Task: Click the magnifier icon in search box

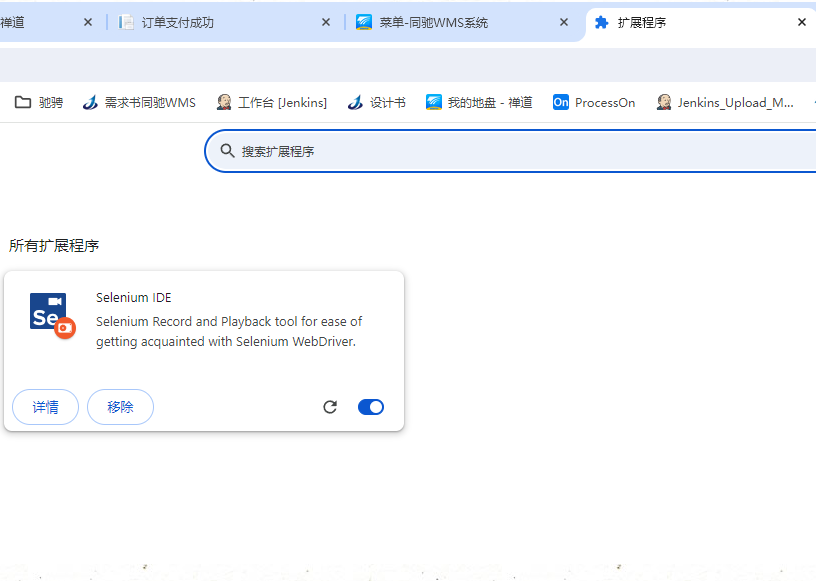Action: [x=227, y=151]
